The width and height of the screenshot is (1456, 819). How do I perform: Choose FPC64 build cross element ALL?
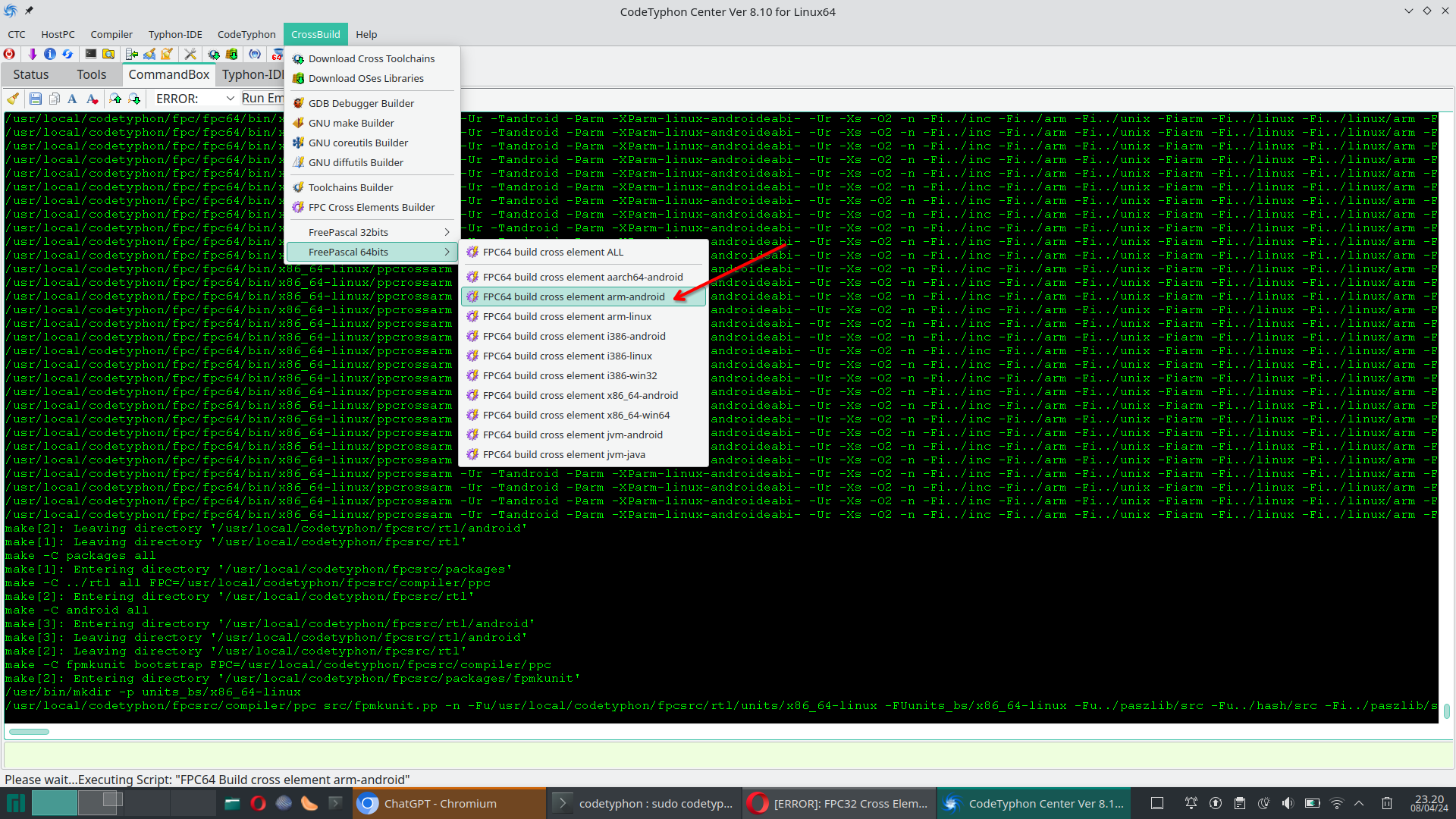pyautogui.click(x=584, y=252)
